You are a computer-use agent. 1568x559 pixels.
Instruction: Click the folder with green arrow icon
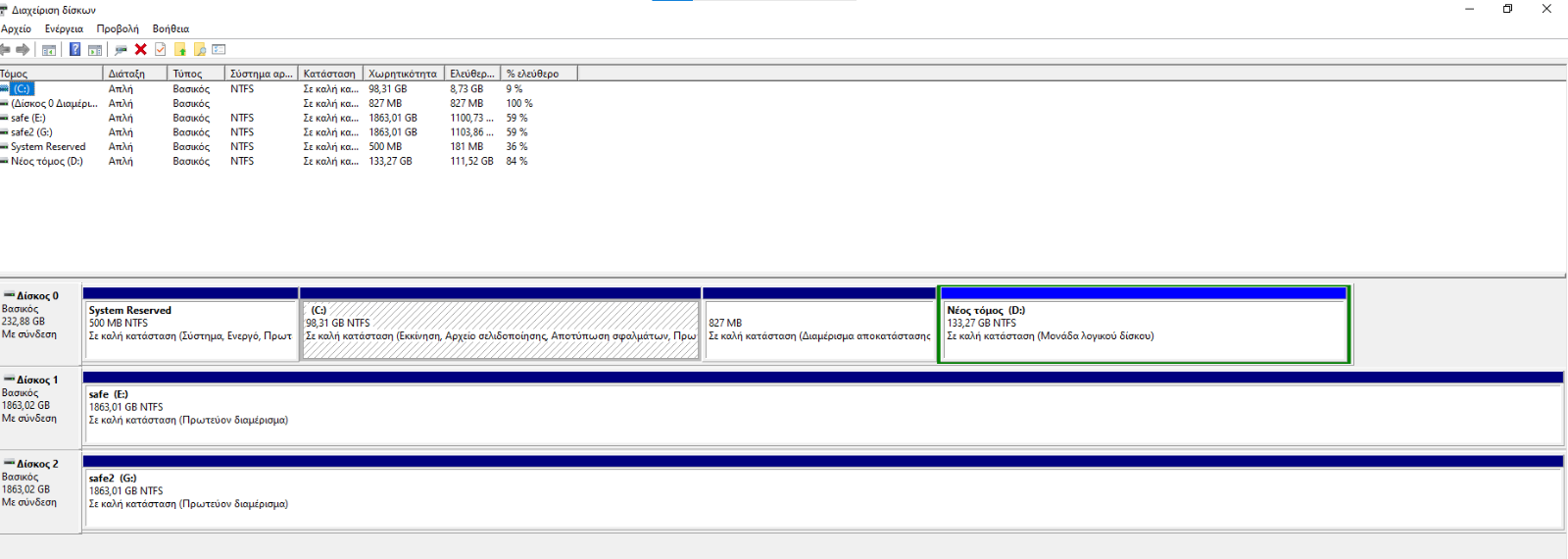click(x=180, y=49)
